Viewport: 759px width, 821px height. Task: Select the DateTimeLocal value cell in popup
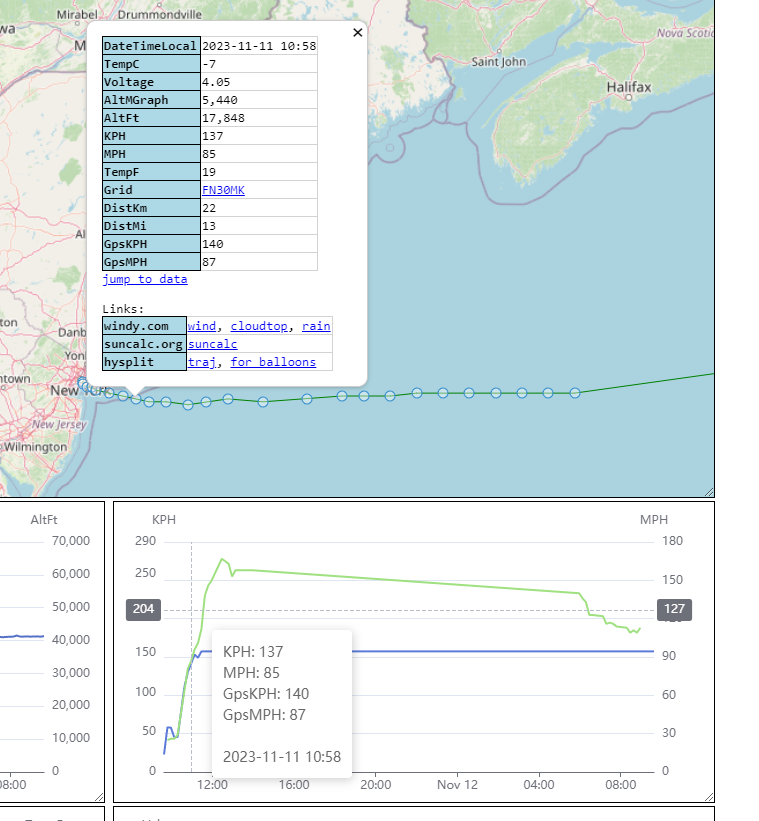coord(259,46)
